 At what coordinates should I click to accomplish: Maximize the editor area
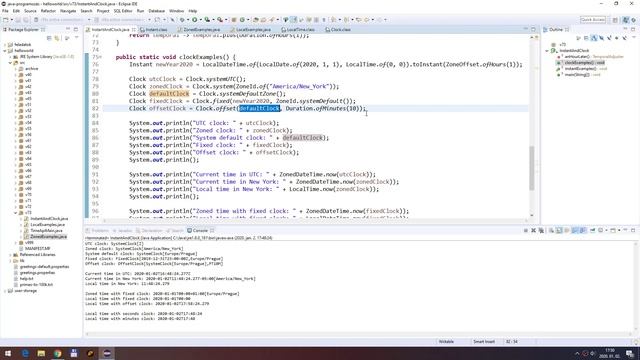(533, 29)
